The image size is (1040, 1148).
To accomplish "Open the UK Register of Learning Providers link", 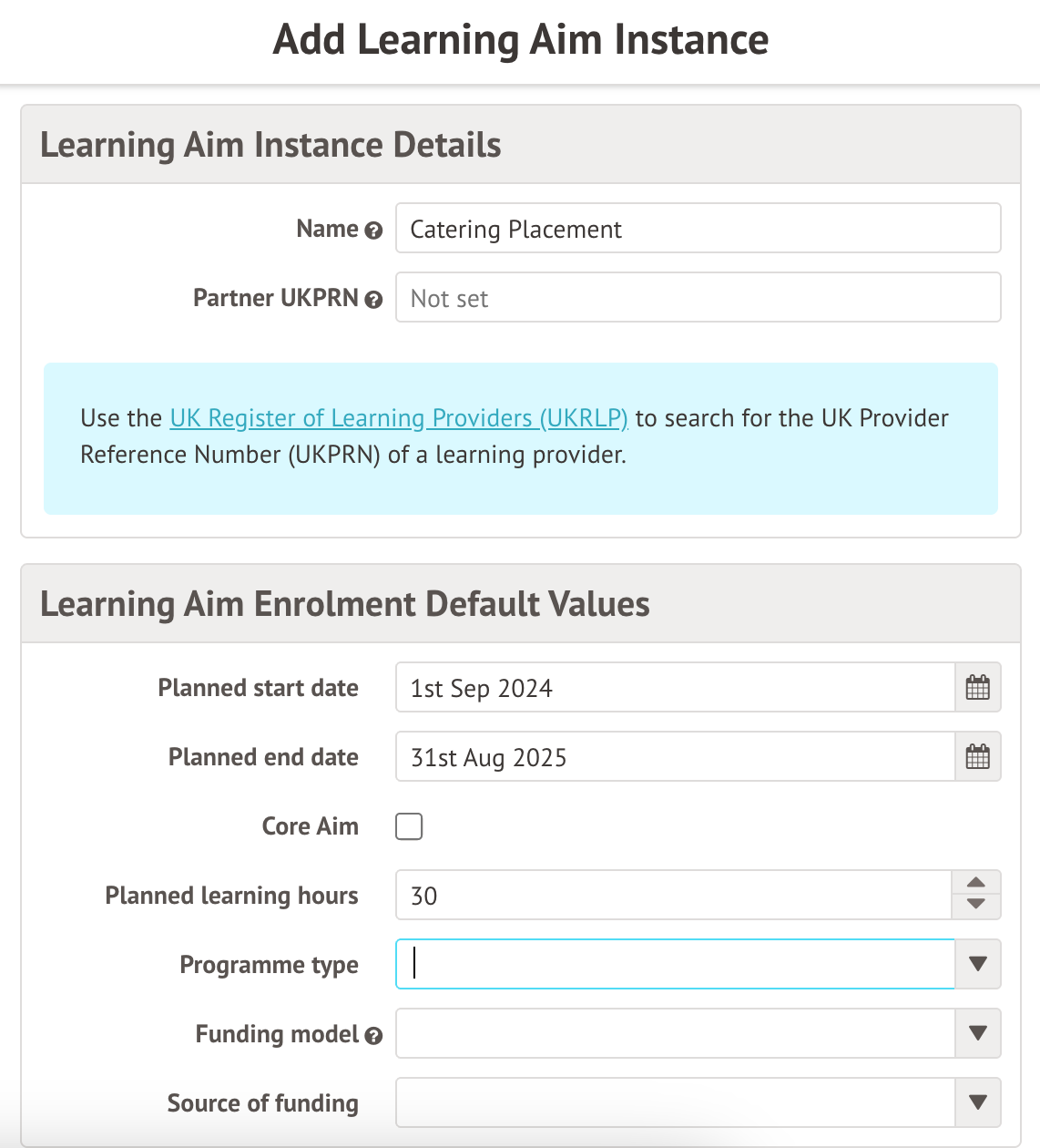I will pyautogui.click(x=399, y=418).
